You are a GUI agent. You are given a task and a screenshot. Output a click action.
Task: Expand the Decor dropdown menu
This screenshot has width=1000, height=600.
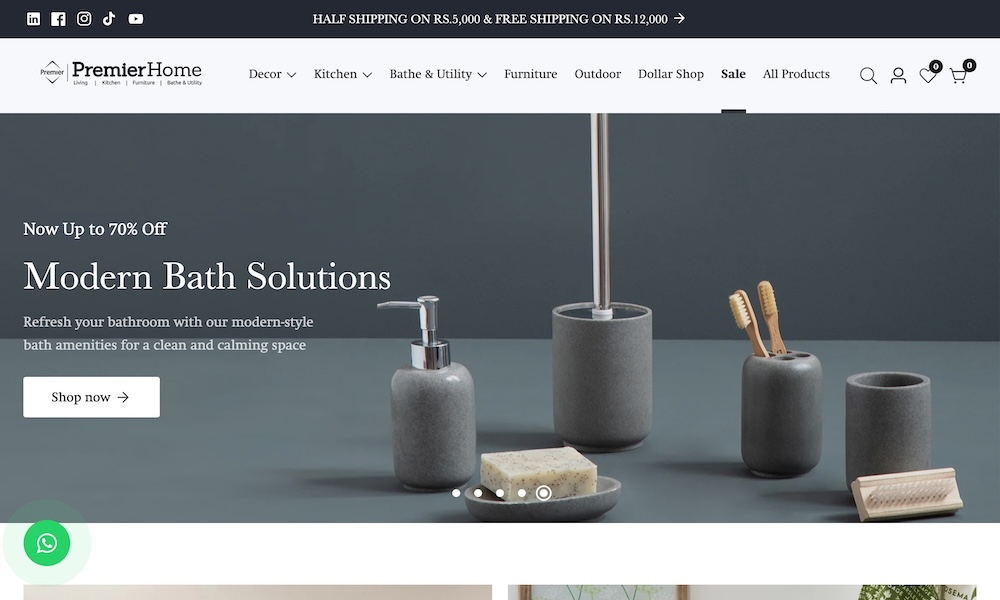click(272, 74)
